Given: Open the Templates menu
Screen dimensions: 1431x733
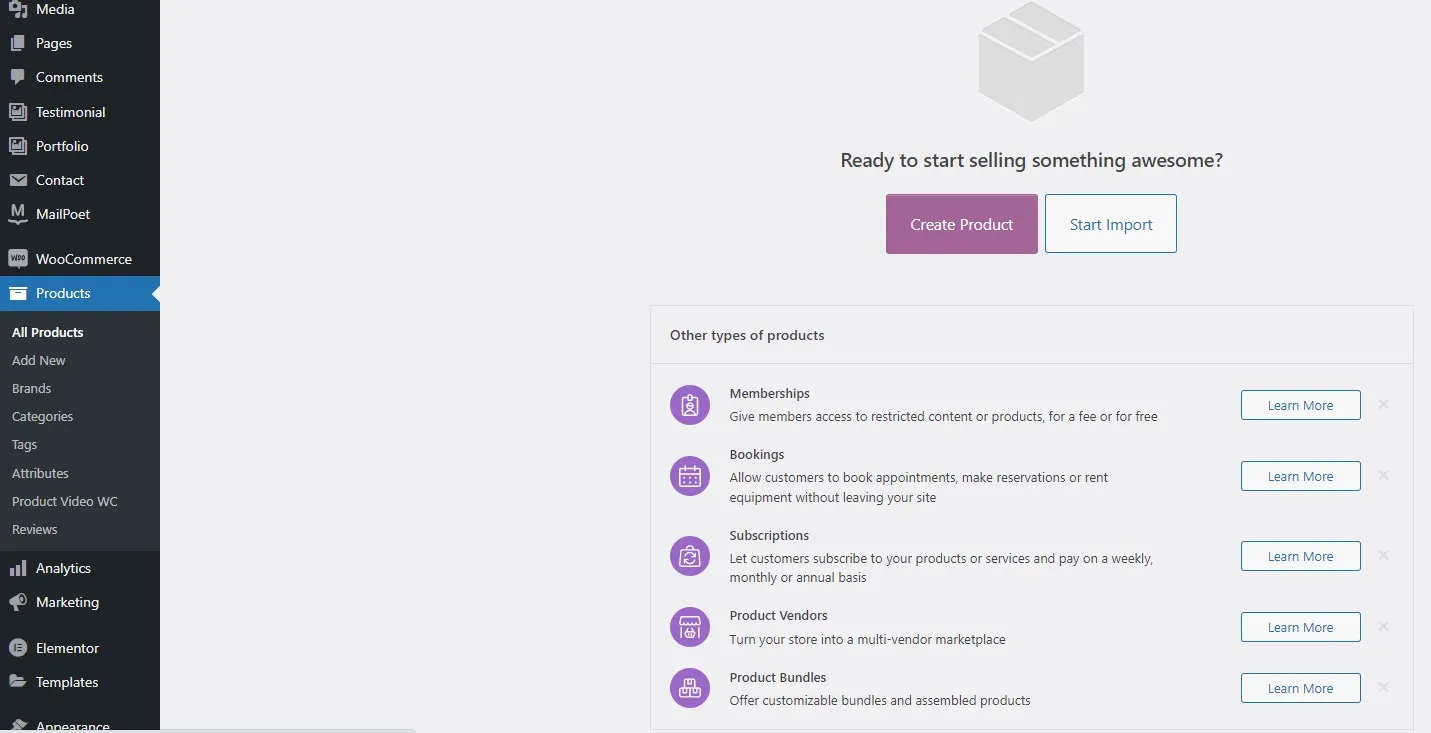Looking at the screenshot, I should (80, 682).
